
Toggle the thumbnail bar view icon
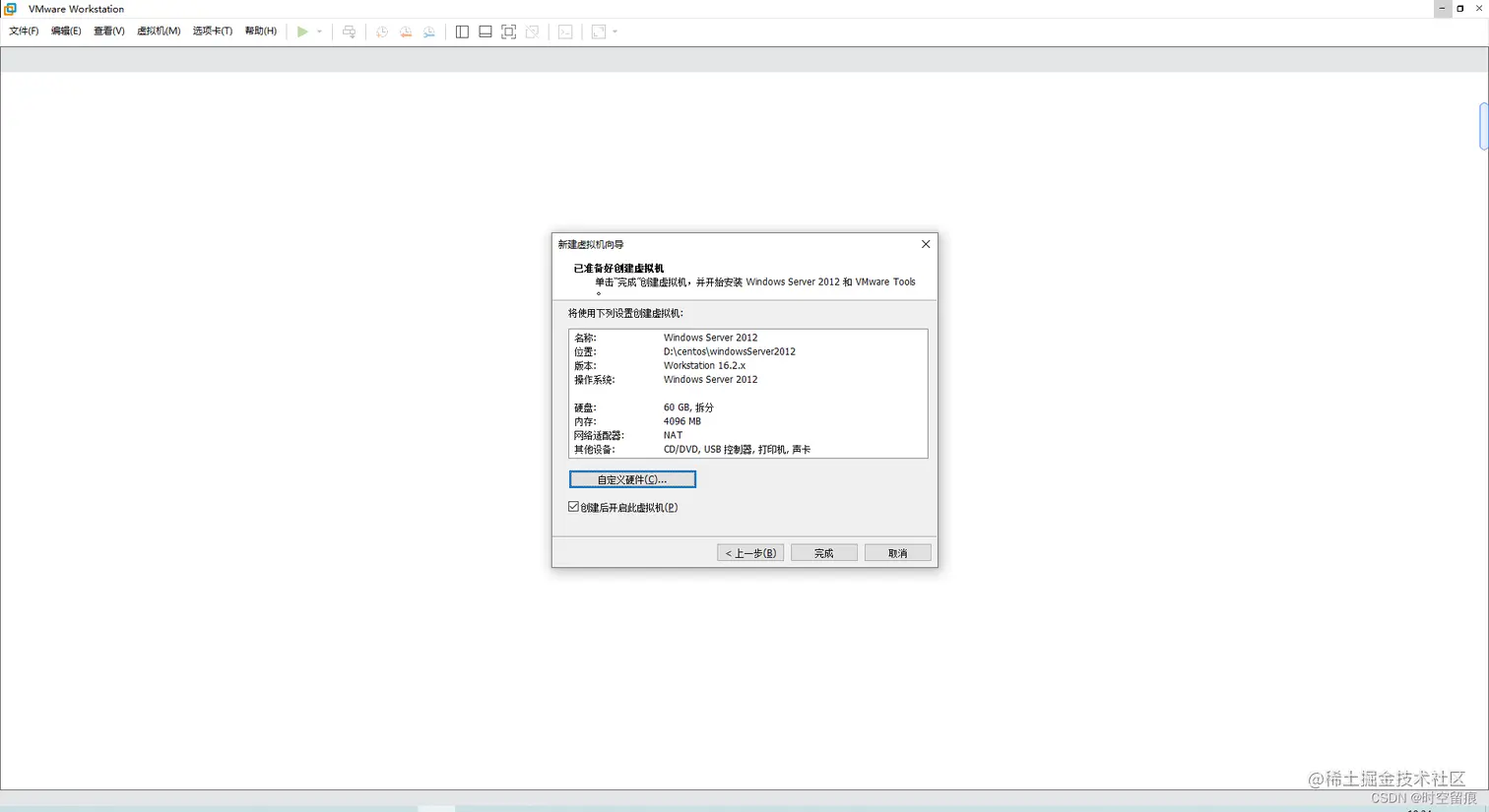click(486, 31)
